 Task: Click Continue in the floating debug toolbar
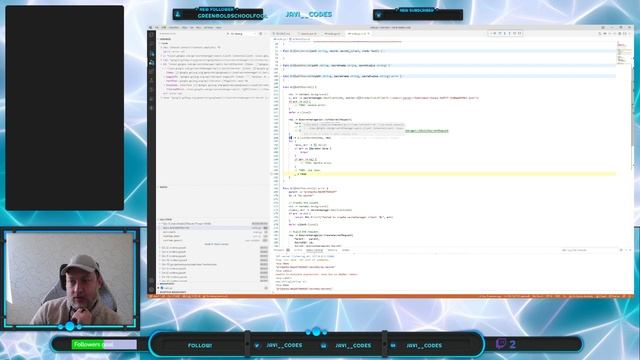(495, 33)
